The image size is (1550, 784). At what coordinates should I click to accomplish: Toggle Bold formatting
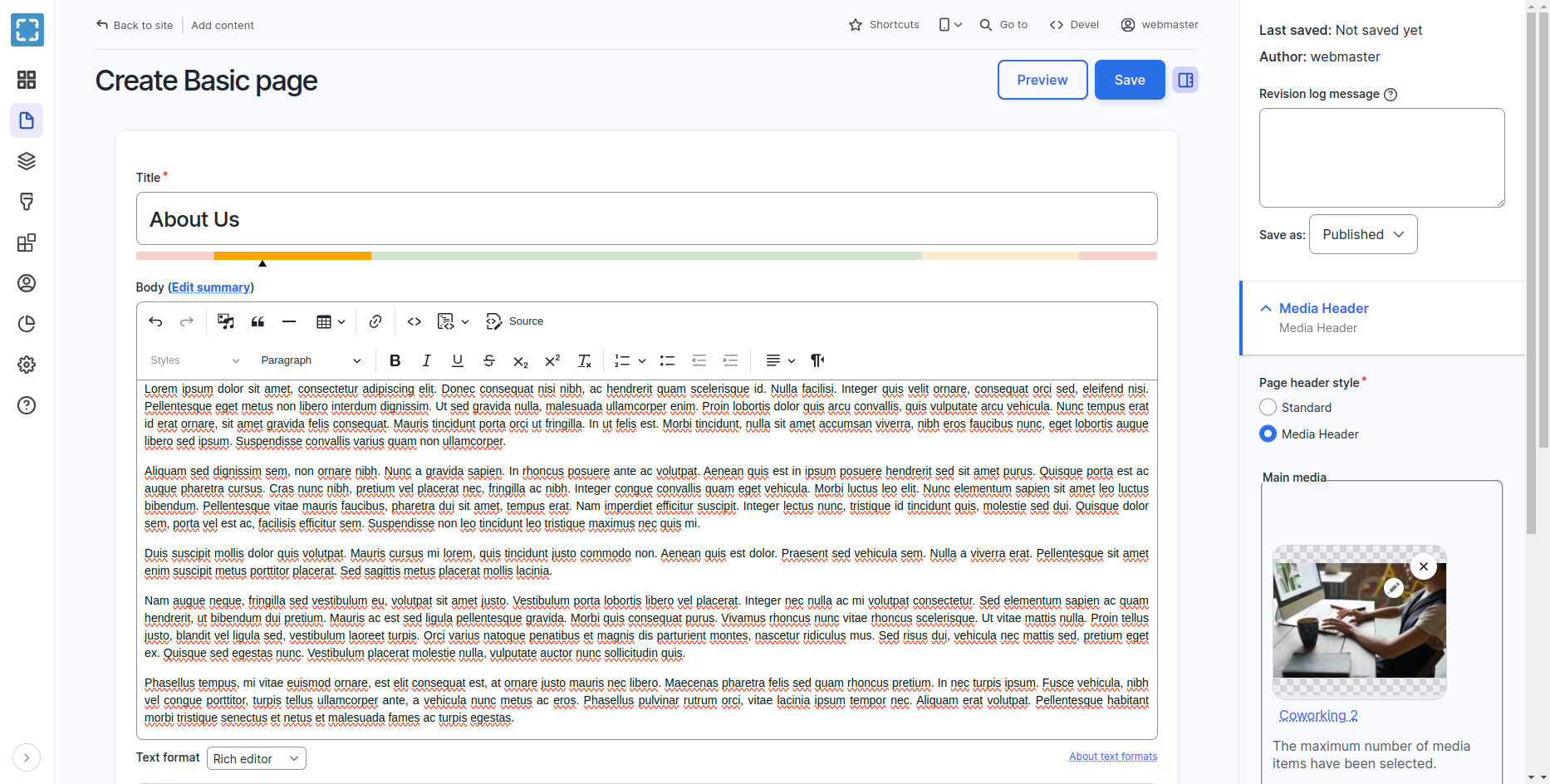pos(395,360)
